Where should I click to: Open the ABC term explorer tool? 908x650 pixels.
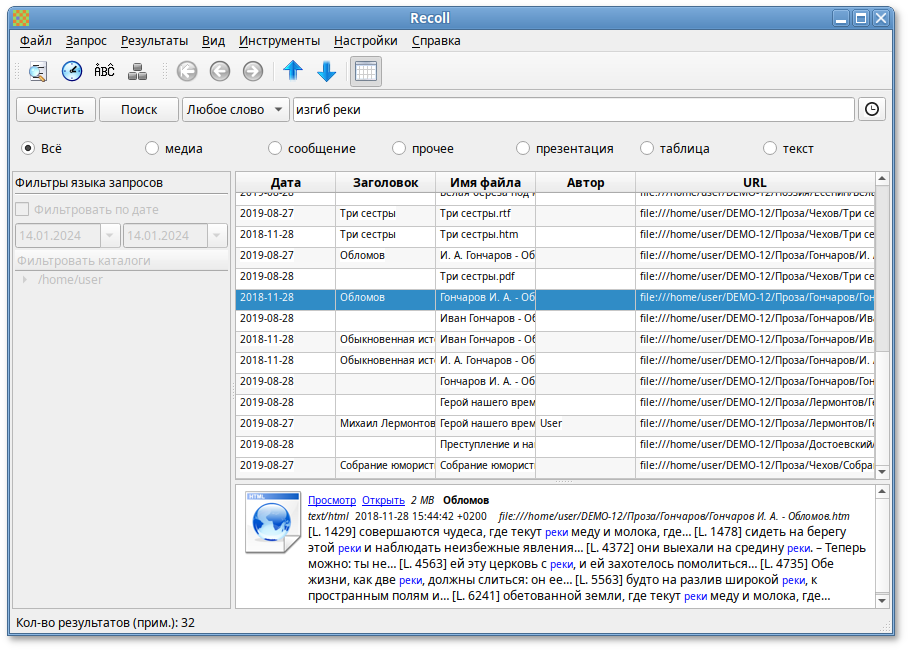(104, 71)
